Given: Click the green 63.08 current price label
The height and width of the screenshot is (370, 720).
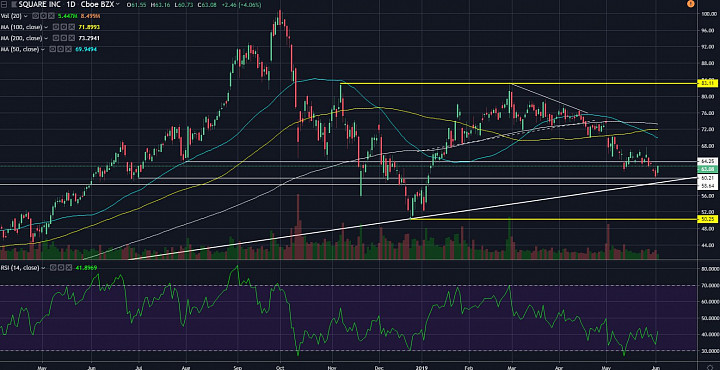Looking at the screenshot, I should 707,168.
